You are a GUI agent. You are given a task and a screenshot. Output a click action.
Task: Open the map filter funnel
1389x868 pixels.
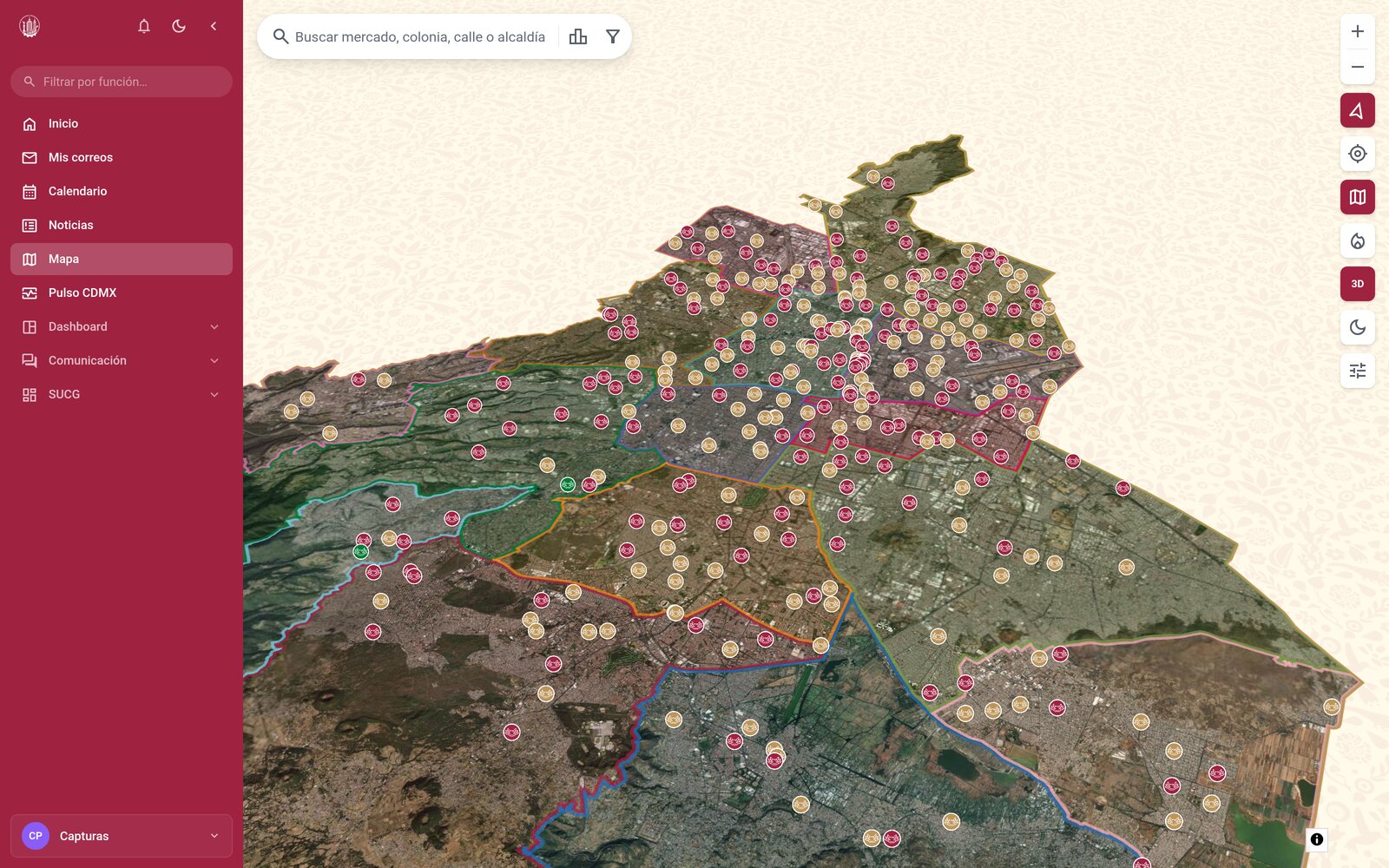613,36
